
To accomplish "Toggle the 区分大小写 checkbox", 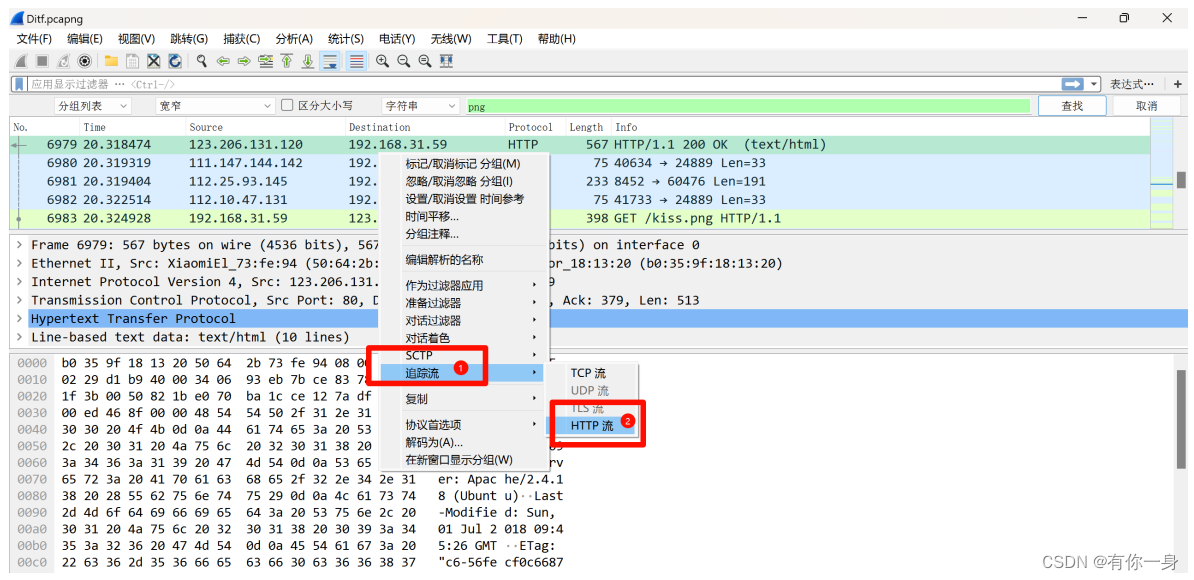I will click(x=286, y=105).
